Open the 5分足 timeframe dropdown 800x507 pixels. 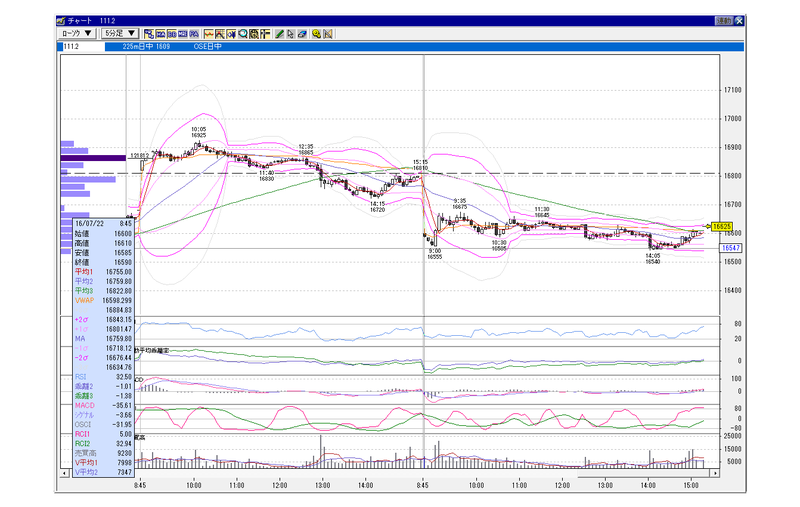coord(120,34)
